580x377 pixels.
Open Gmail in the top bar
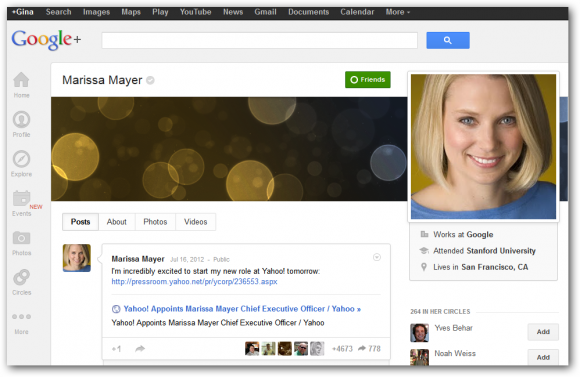point(265,12)
